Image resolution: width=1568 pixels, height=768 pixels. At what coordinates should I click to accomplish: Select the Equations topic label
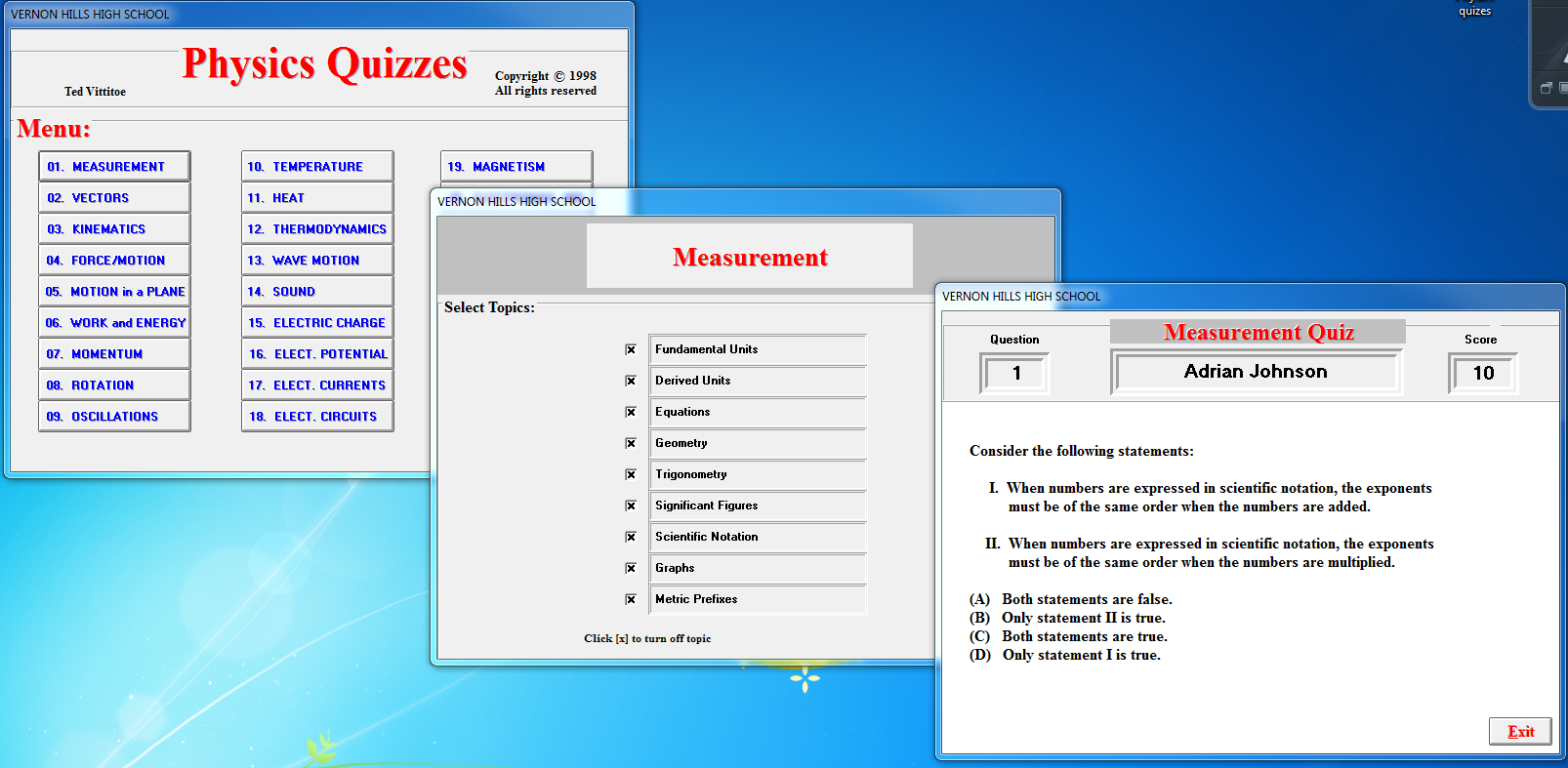pos(758,412)
